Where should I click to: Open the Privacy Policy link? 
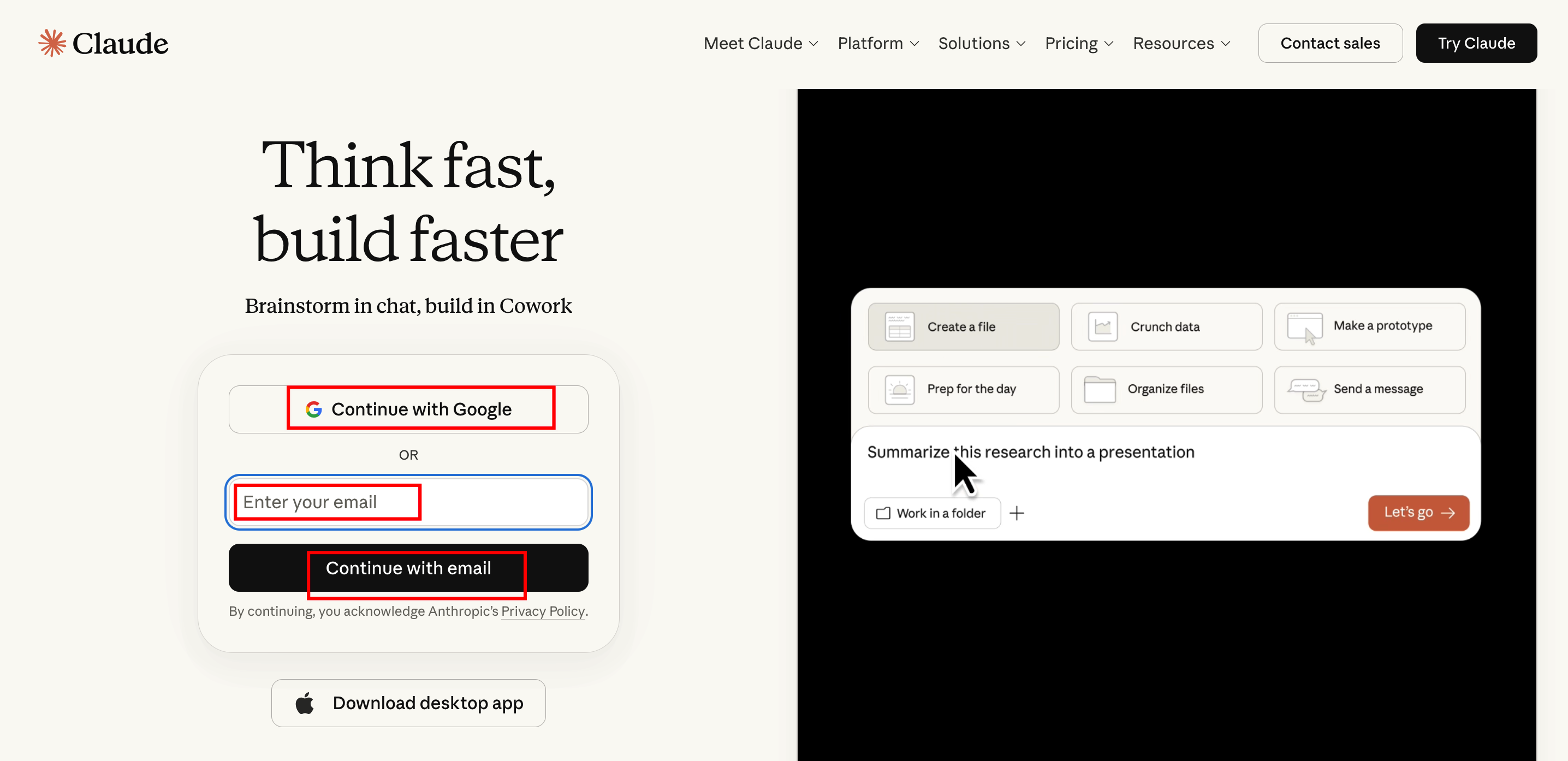coord(543,611)
